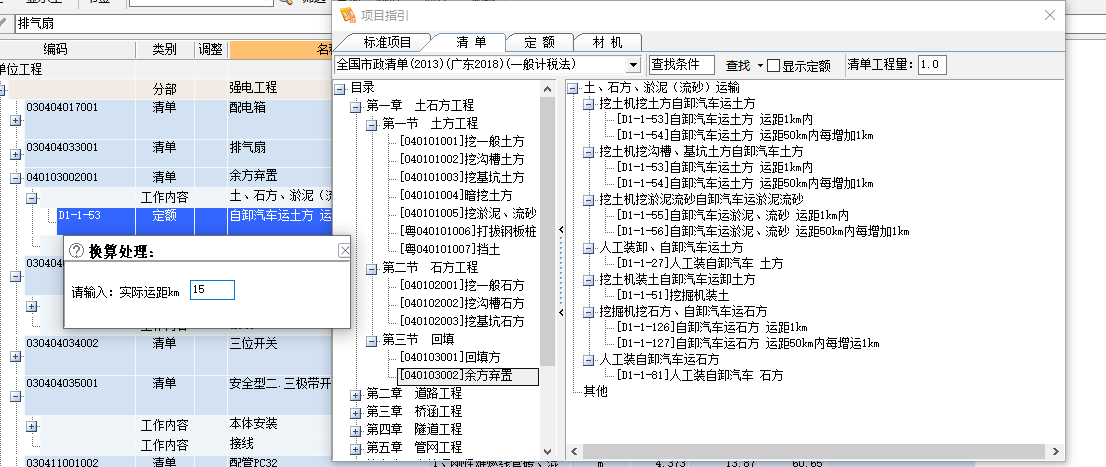This screenshot has height=467, width=1106.
Task: Select [040103001]回填方 item
Action: [449, 358]
